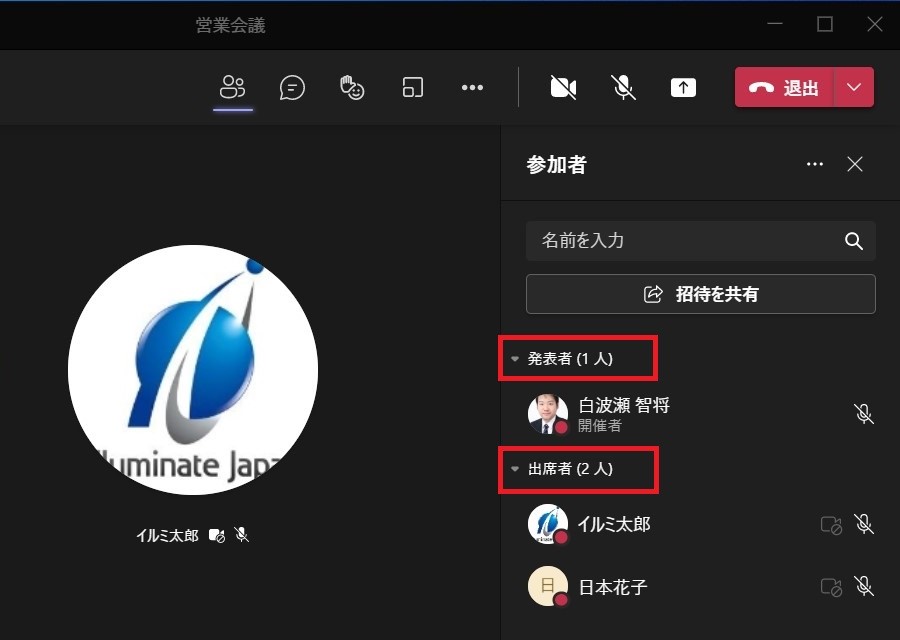
Task: Minimize the 営業会議 window
Action: [x=775, y=24]
